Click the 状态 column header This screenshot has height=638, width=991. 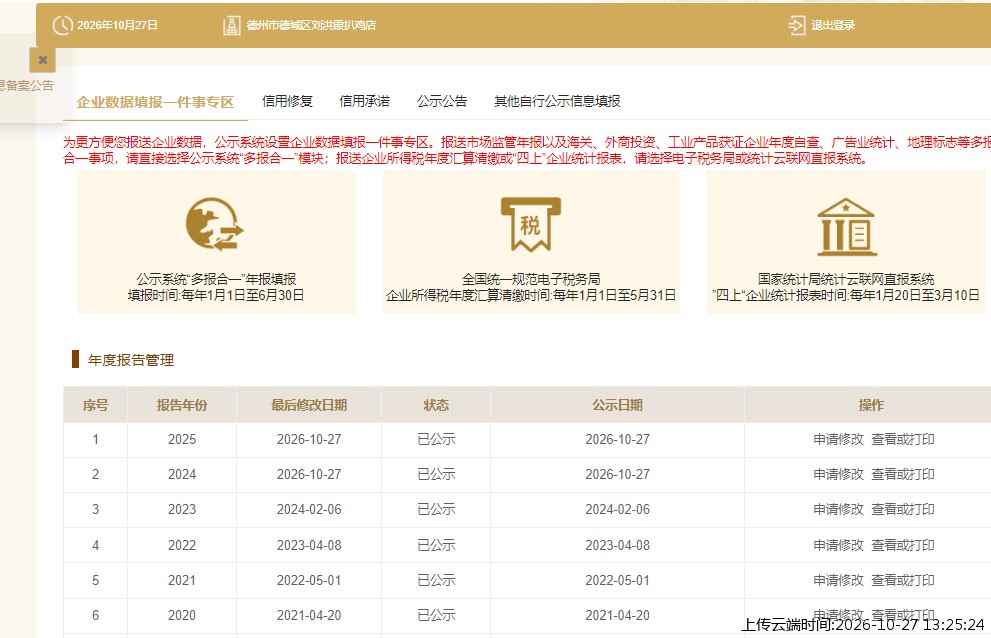[436, 405]
